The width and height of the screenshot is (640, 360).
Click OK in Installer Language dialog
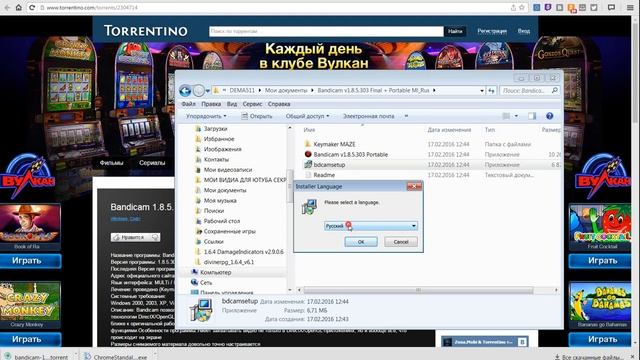click(361, 242)
